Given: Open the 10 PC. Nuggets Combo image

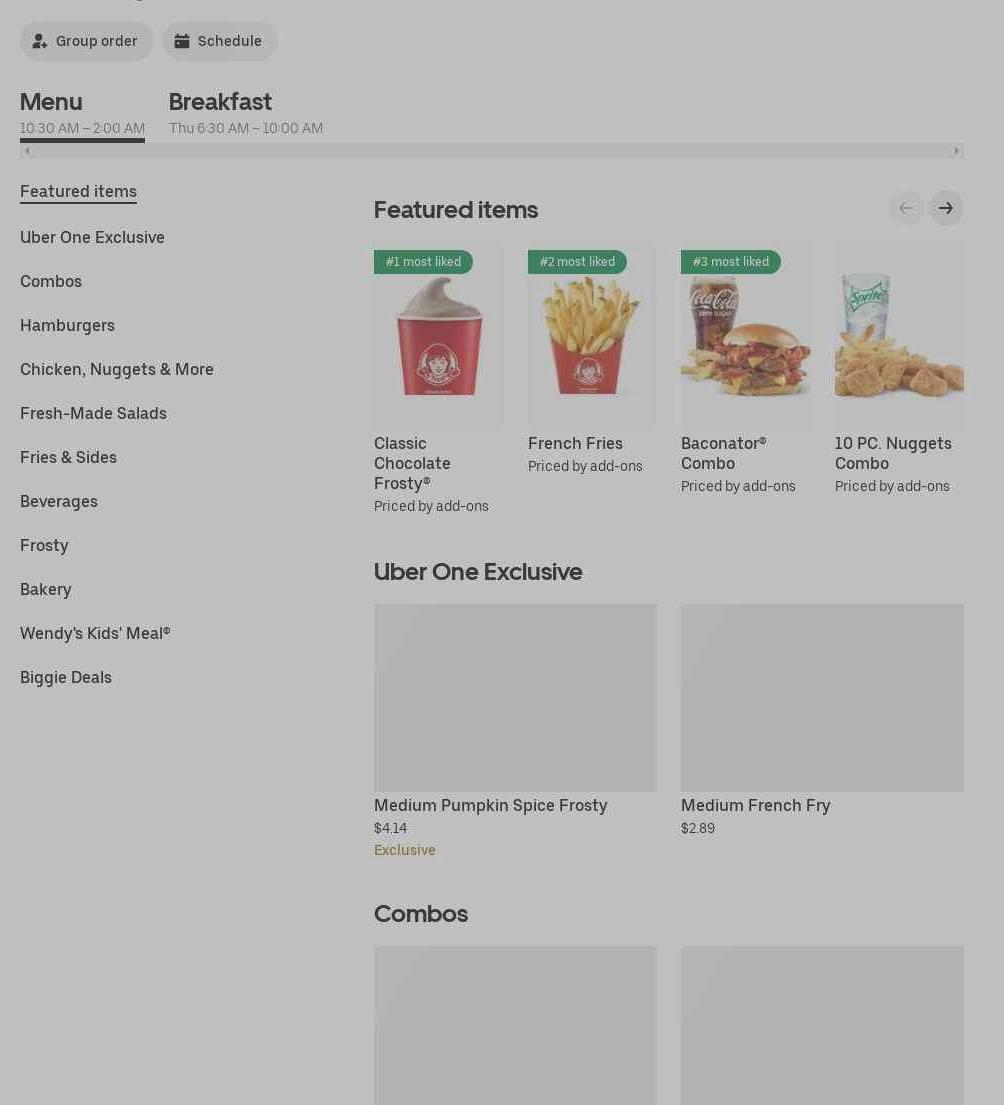Looking at the screenshot, I should click(x=899, y=334).
